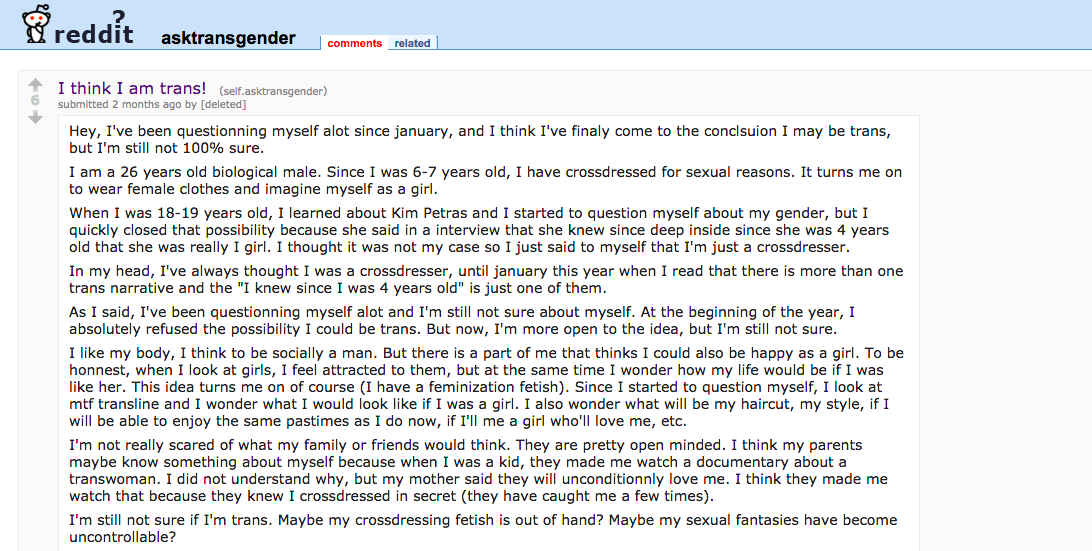Click the [deleted] author label
1092x551 pixels.
click(223, 104)
